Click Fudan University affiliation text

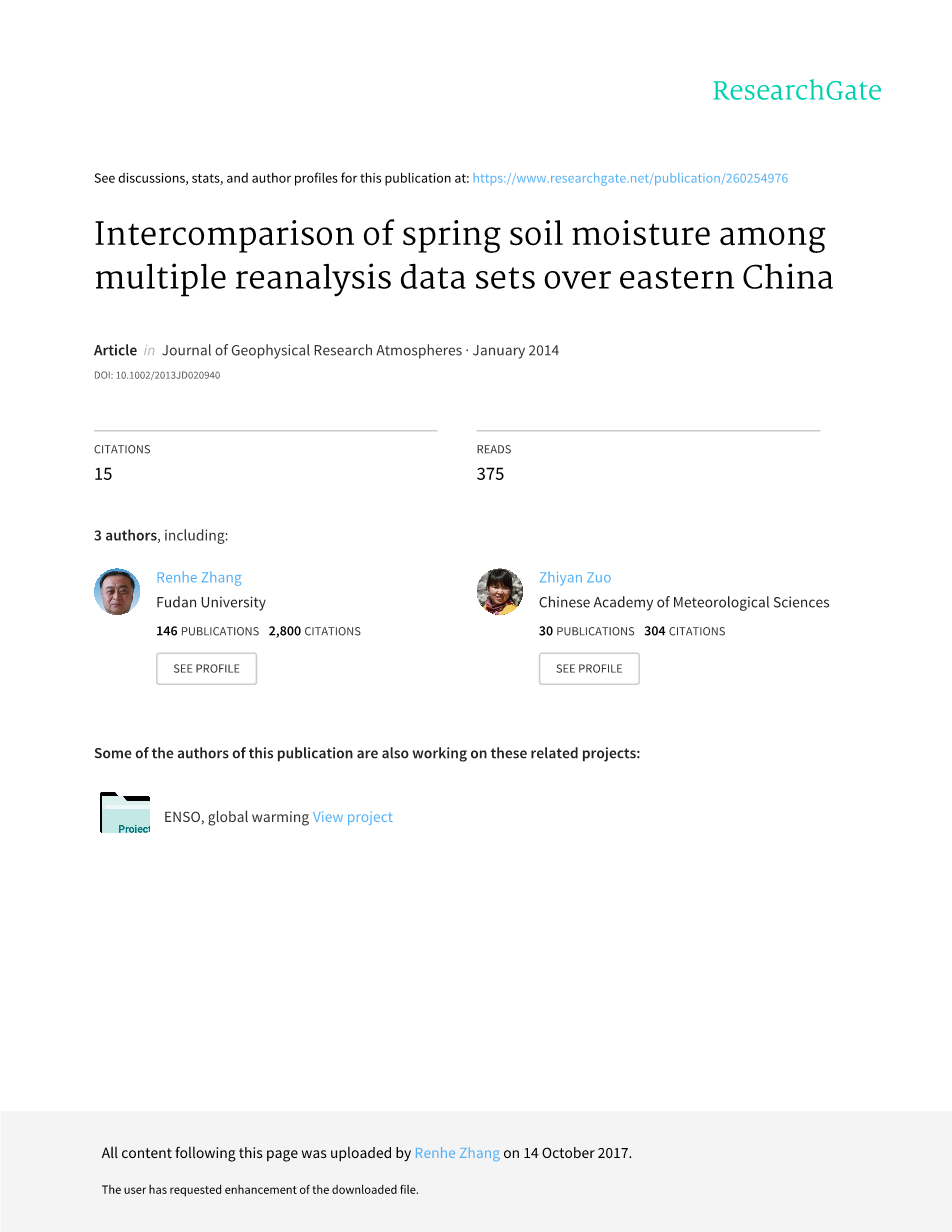[x=211, y=602]
